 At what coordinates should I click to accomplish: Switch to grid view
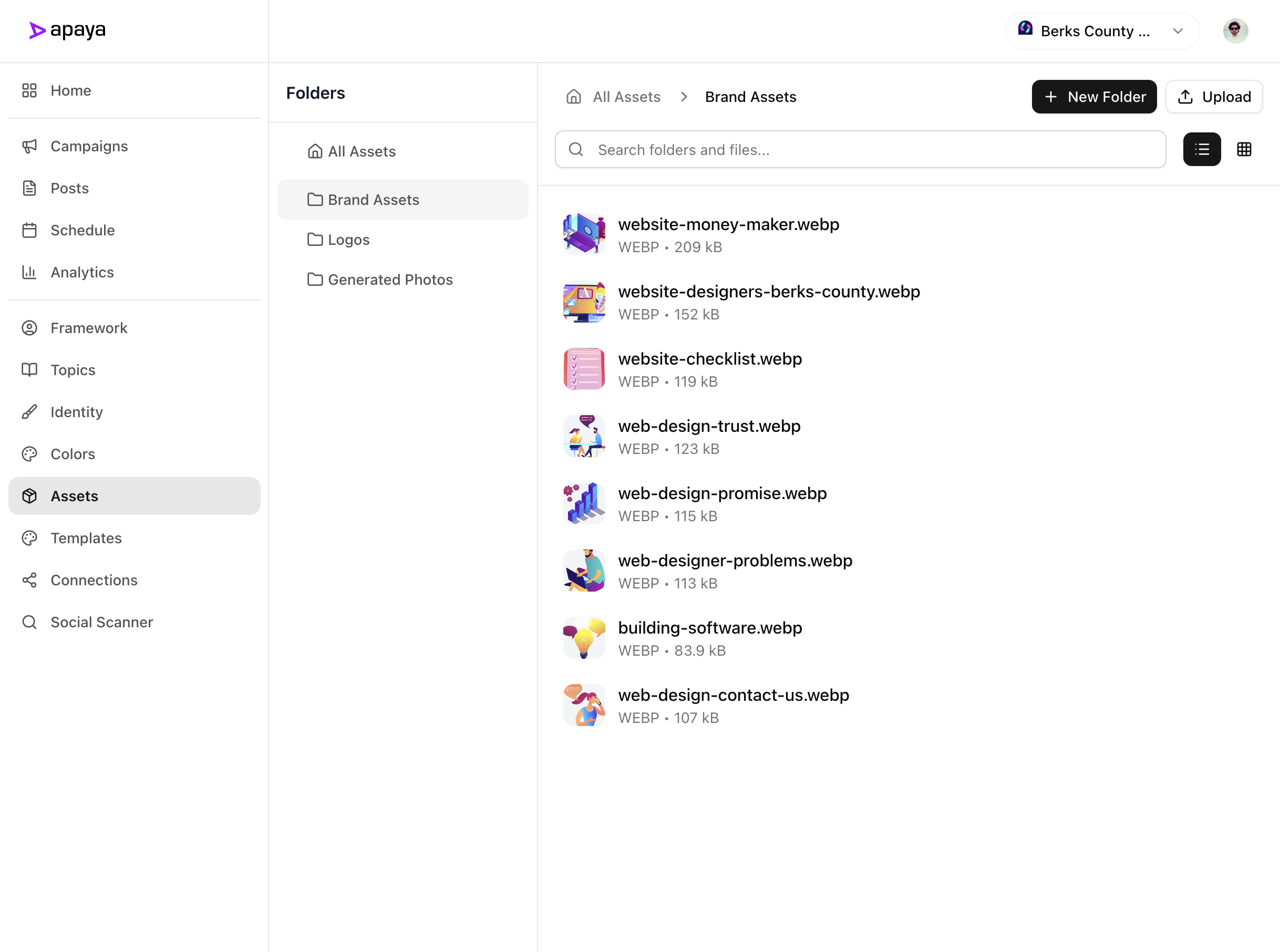tap(1244, 150)
